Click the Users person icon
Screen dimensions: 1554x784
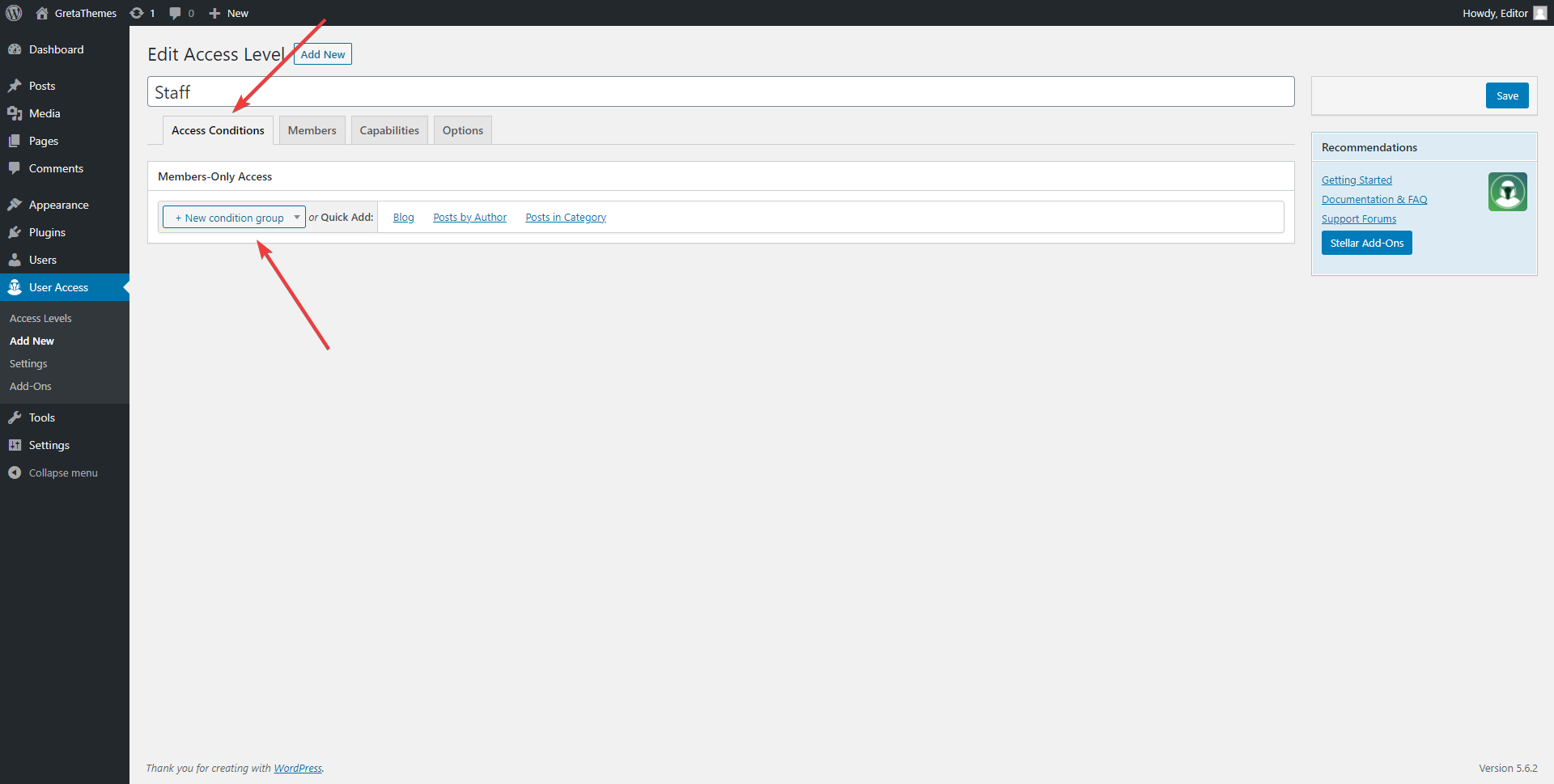(x=15, y=260)
